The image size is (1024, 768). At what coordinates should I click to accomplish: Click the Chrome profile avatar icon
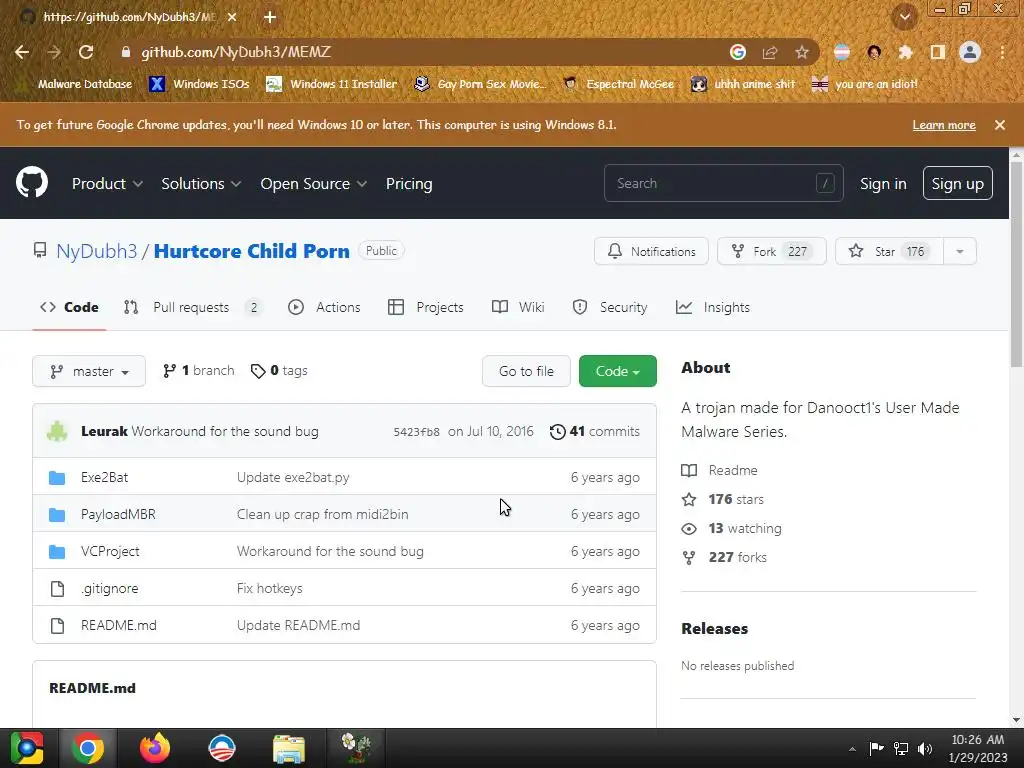click(970, 52)
